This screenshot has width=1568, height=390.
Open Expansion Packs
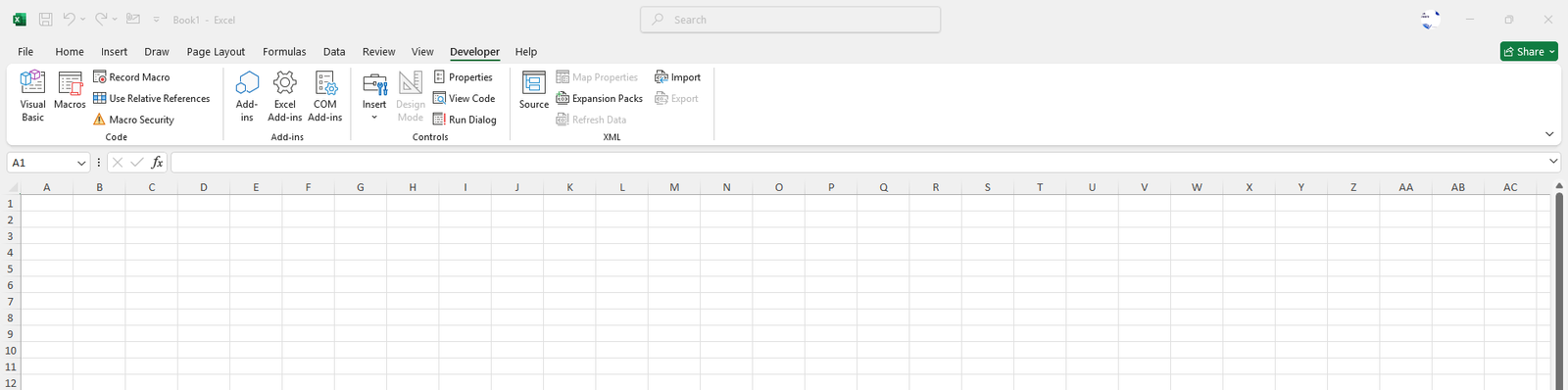coord(600,98)
